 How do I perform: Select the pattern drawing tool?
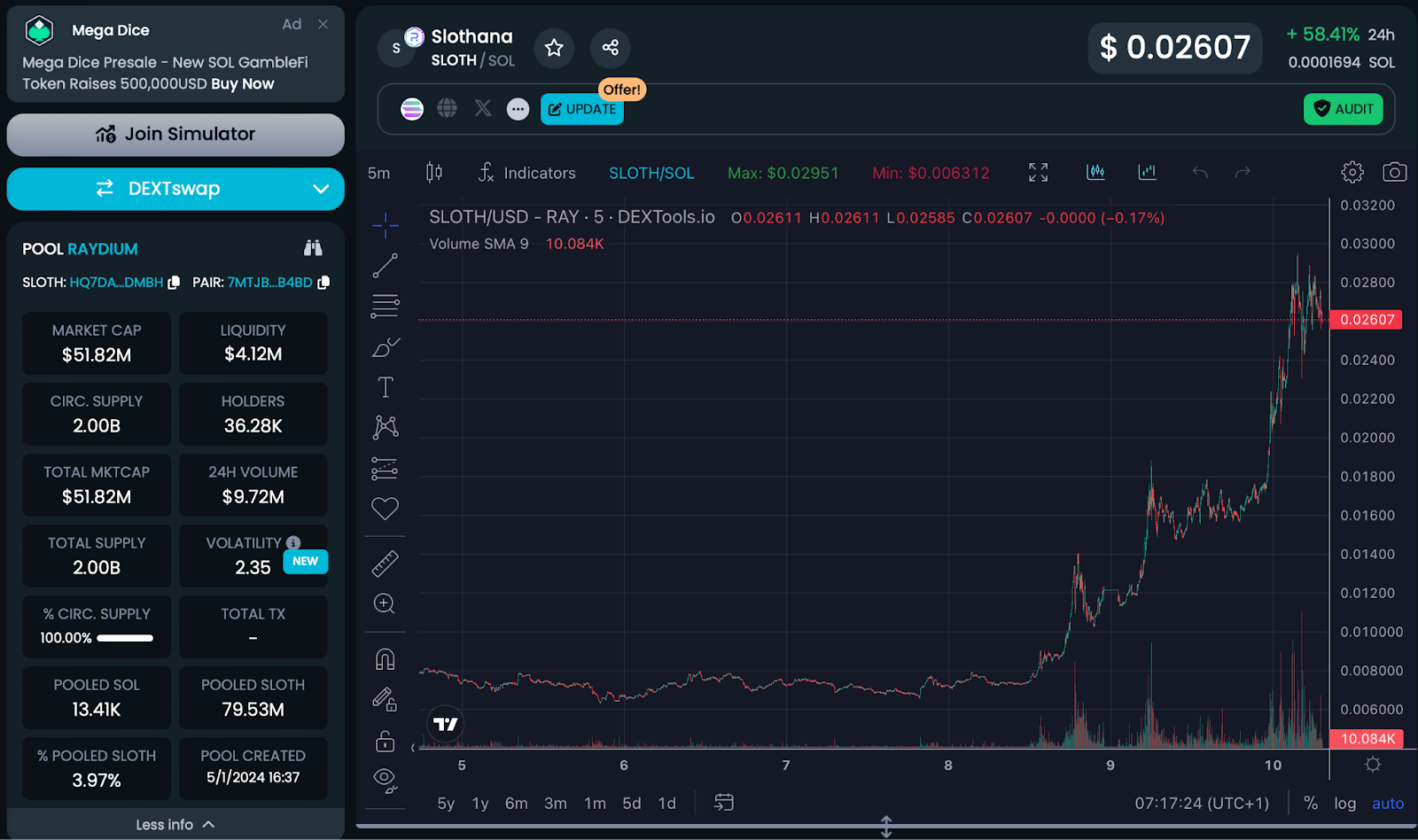point(385,427)
